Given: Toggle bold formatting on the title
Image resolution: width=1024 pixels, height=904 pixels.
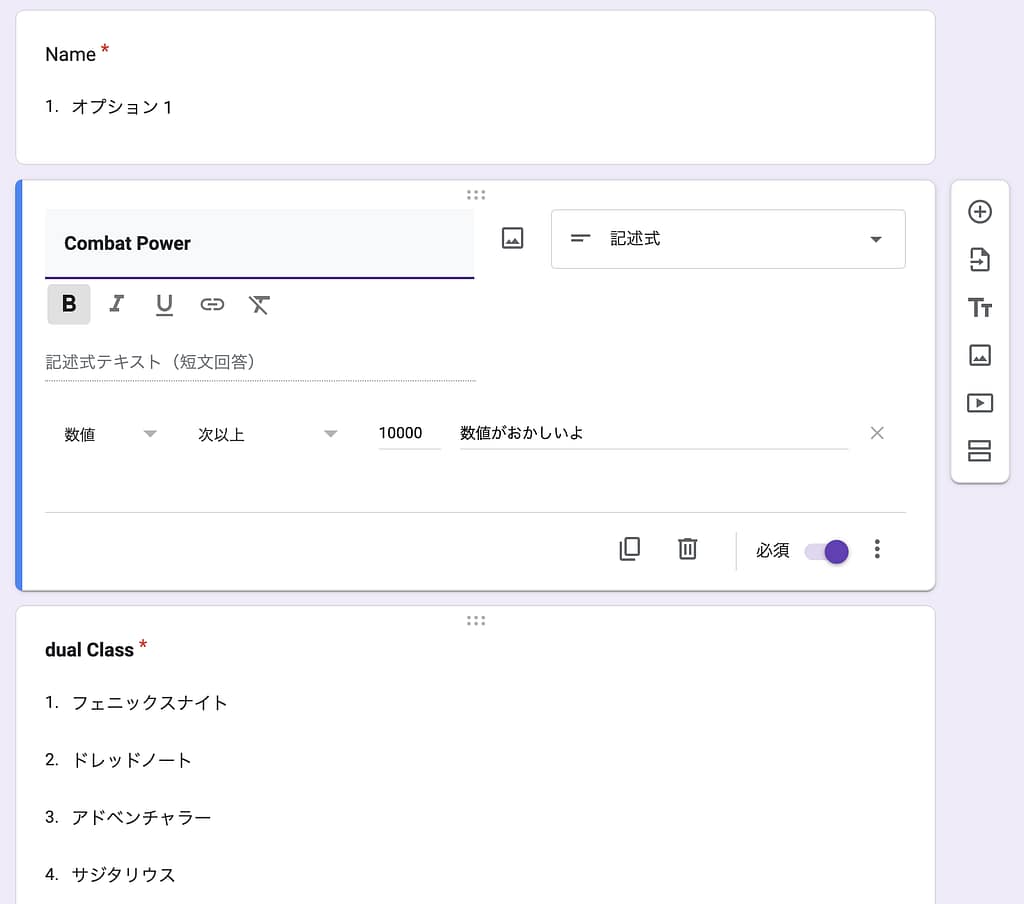Looking at the screenshot, I should [x=69, y=304].
